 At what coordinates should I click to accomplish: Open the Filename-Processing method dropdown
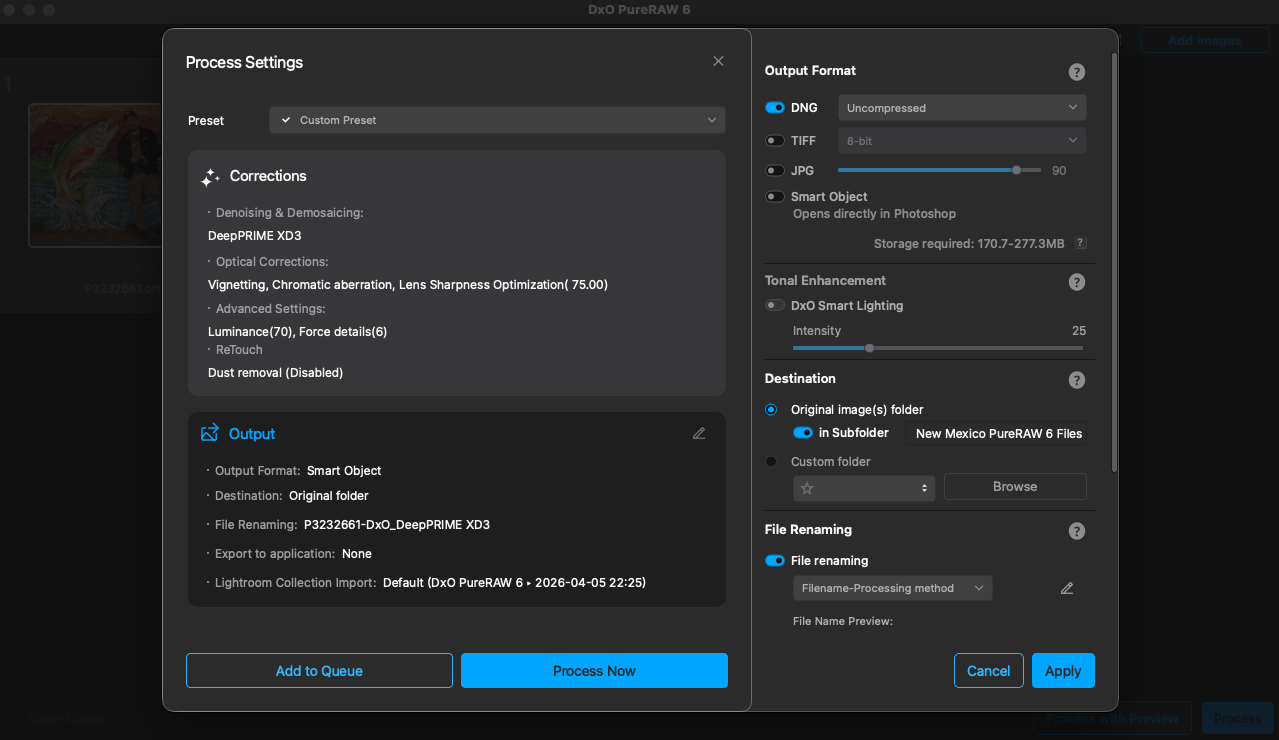pyautogui.click(x=891, y=588)
